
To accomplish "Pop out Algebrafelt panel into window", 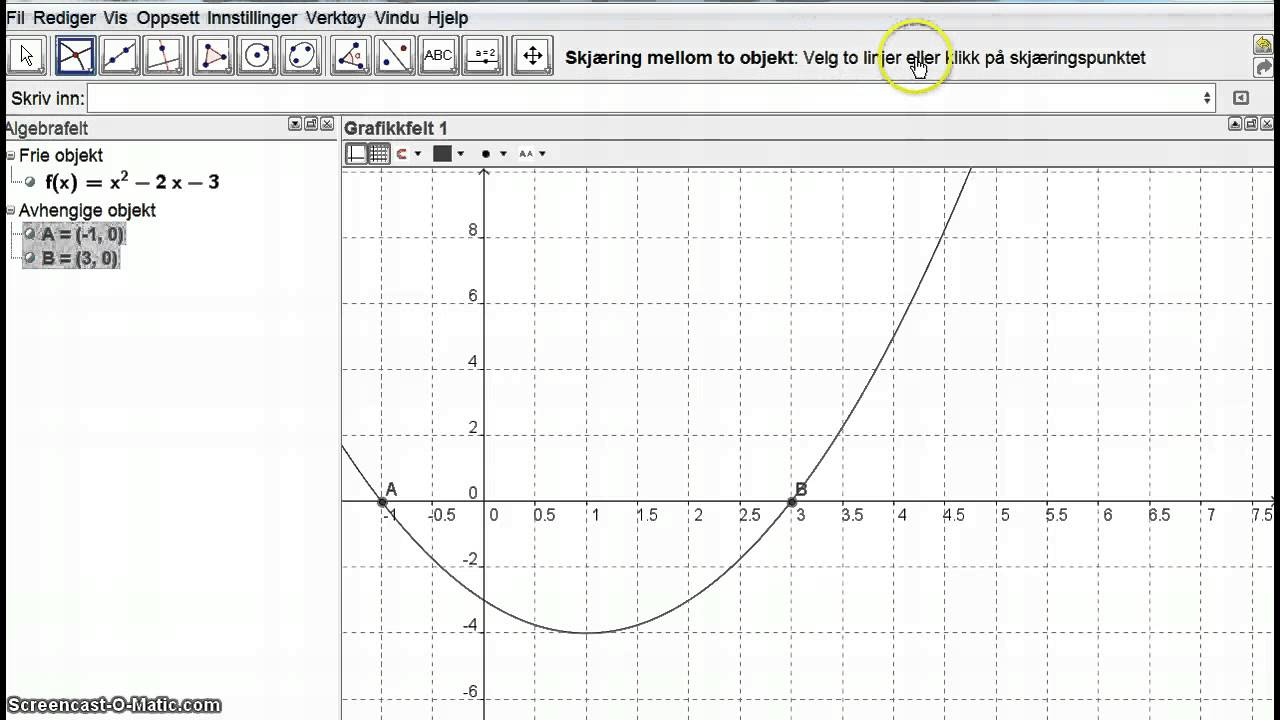I will [311, 124].
